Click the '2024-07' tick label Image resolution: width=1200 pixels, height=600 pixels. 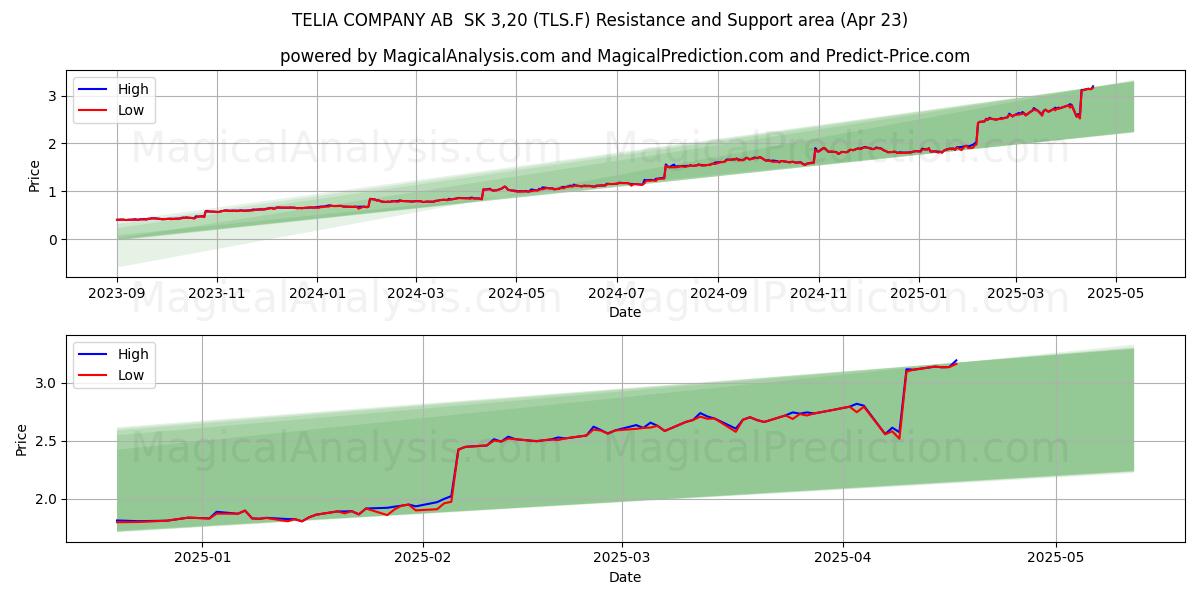click(x=616, y=294)
